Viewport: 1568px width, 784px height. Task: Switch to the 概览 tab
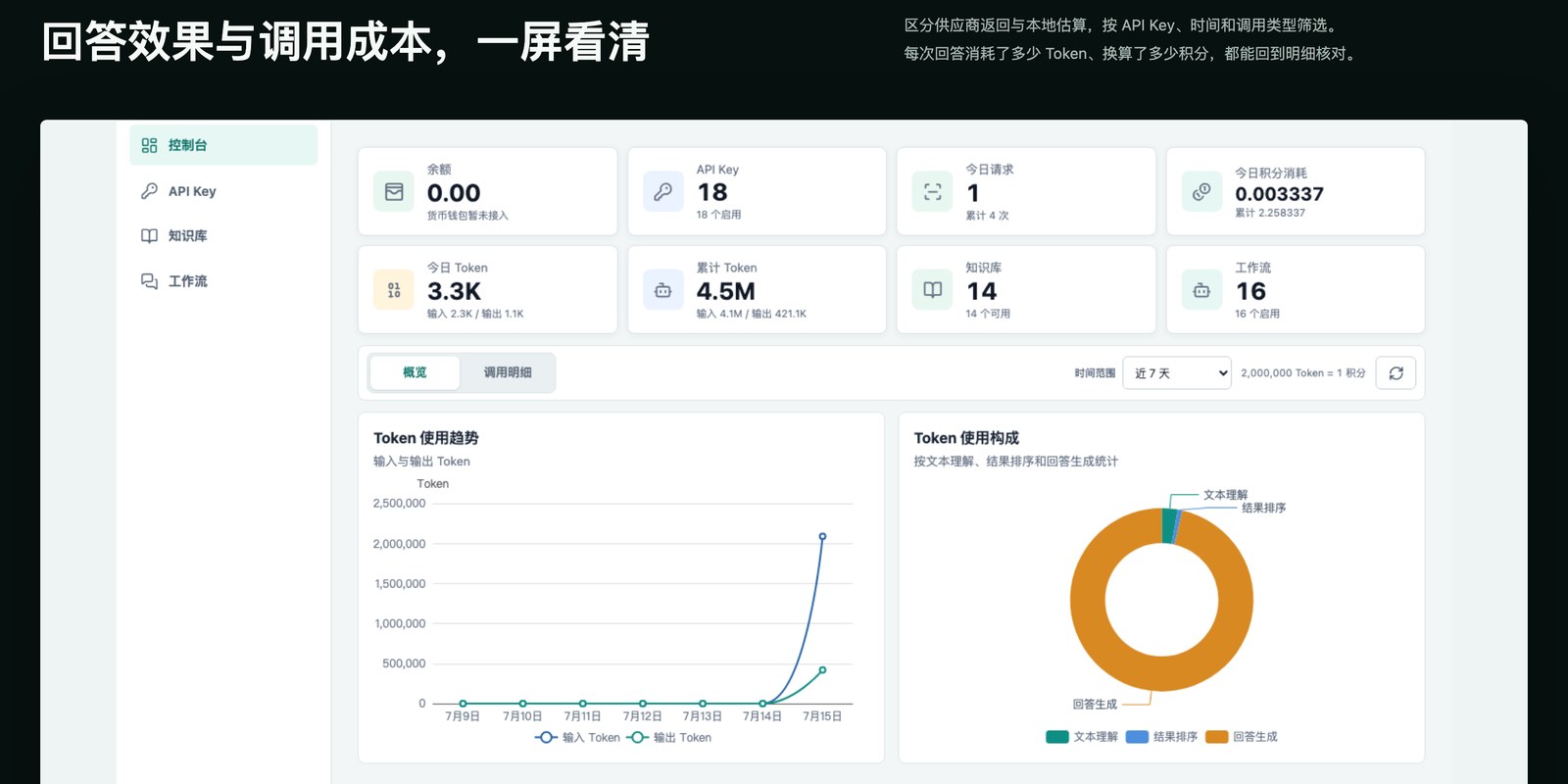coord(415,372)
